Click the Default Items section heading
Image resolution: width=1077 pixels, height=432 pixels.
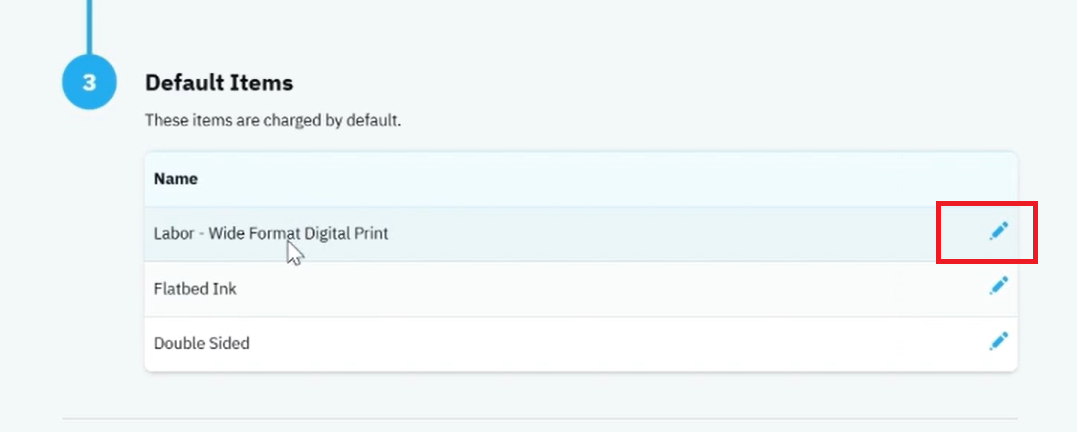coord(219,83)
